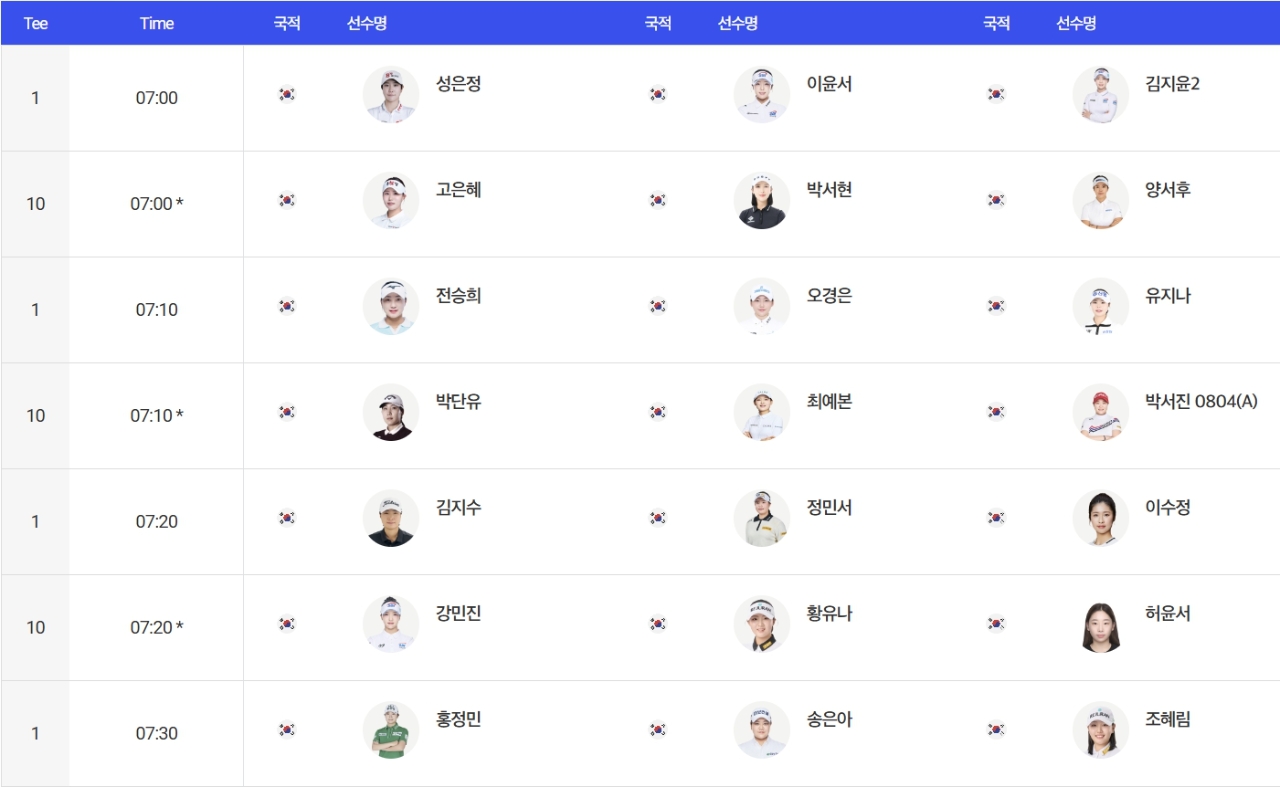Viewport: 1280px width, 787px height.
Task: Open player photo of 성은정
Action: 391,95
